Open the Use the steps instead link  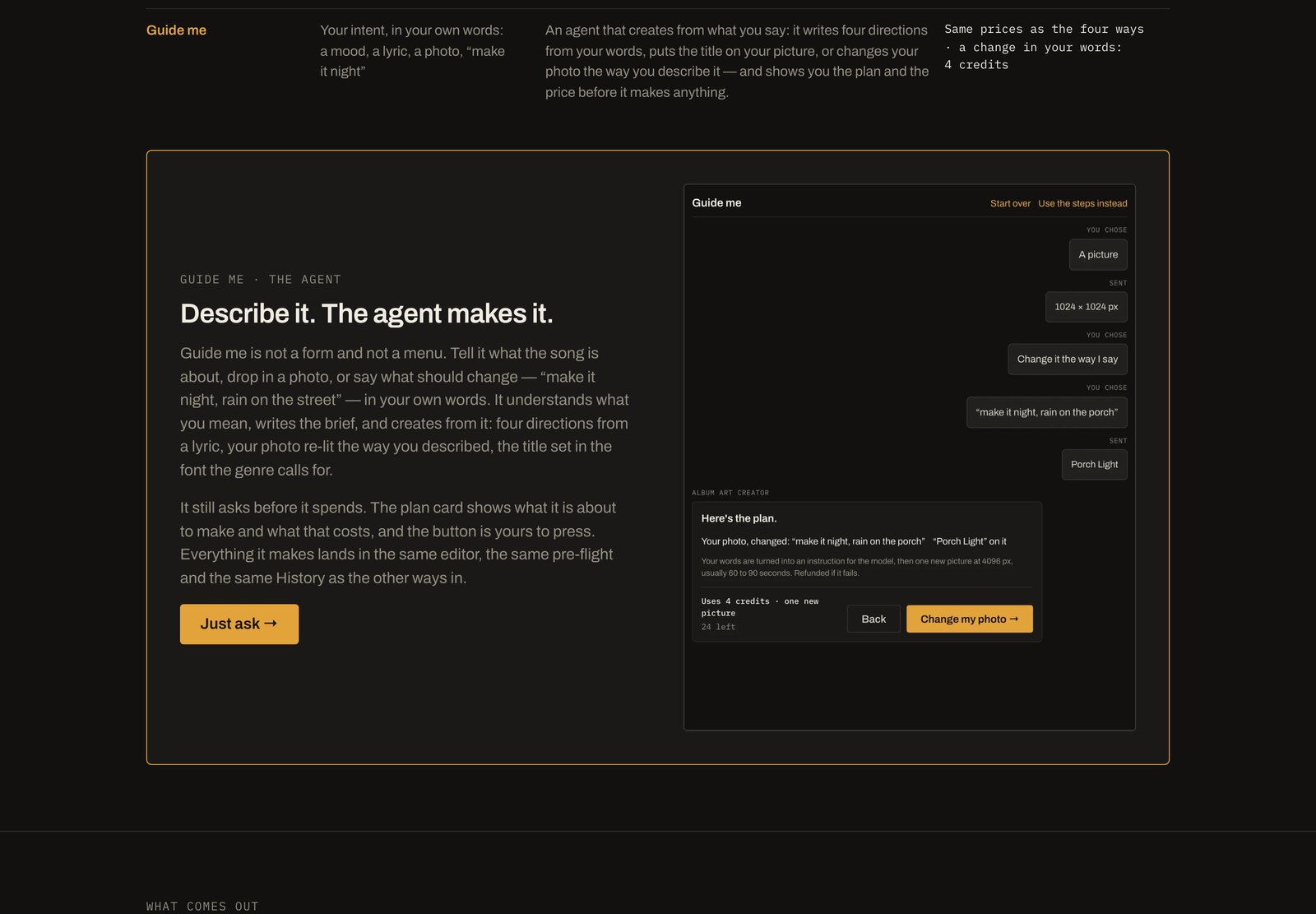tap(1082, 203)
